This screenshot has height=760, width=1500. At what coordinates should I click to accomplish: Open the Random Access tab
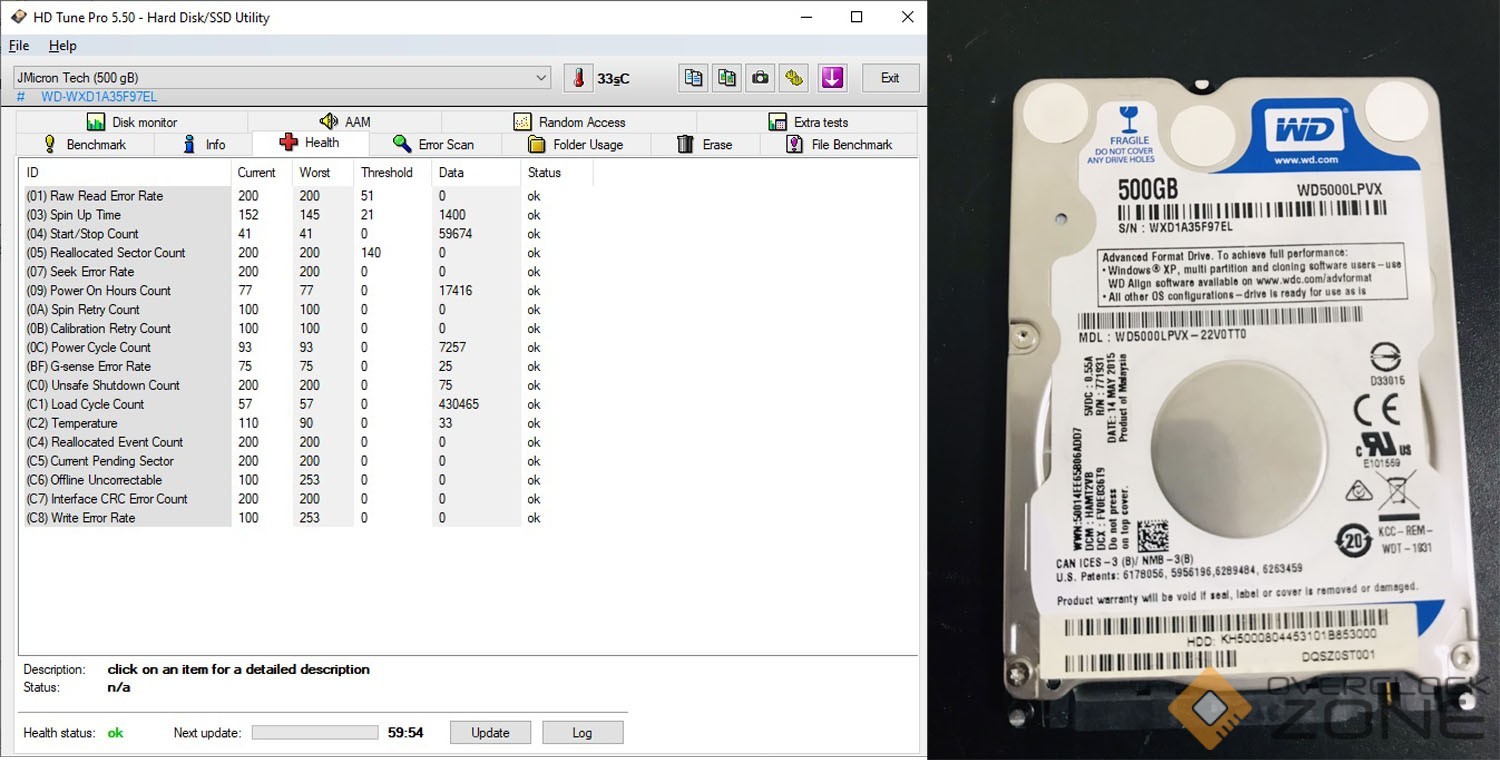click(x=569, y=122)
